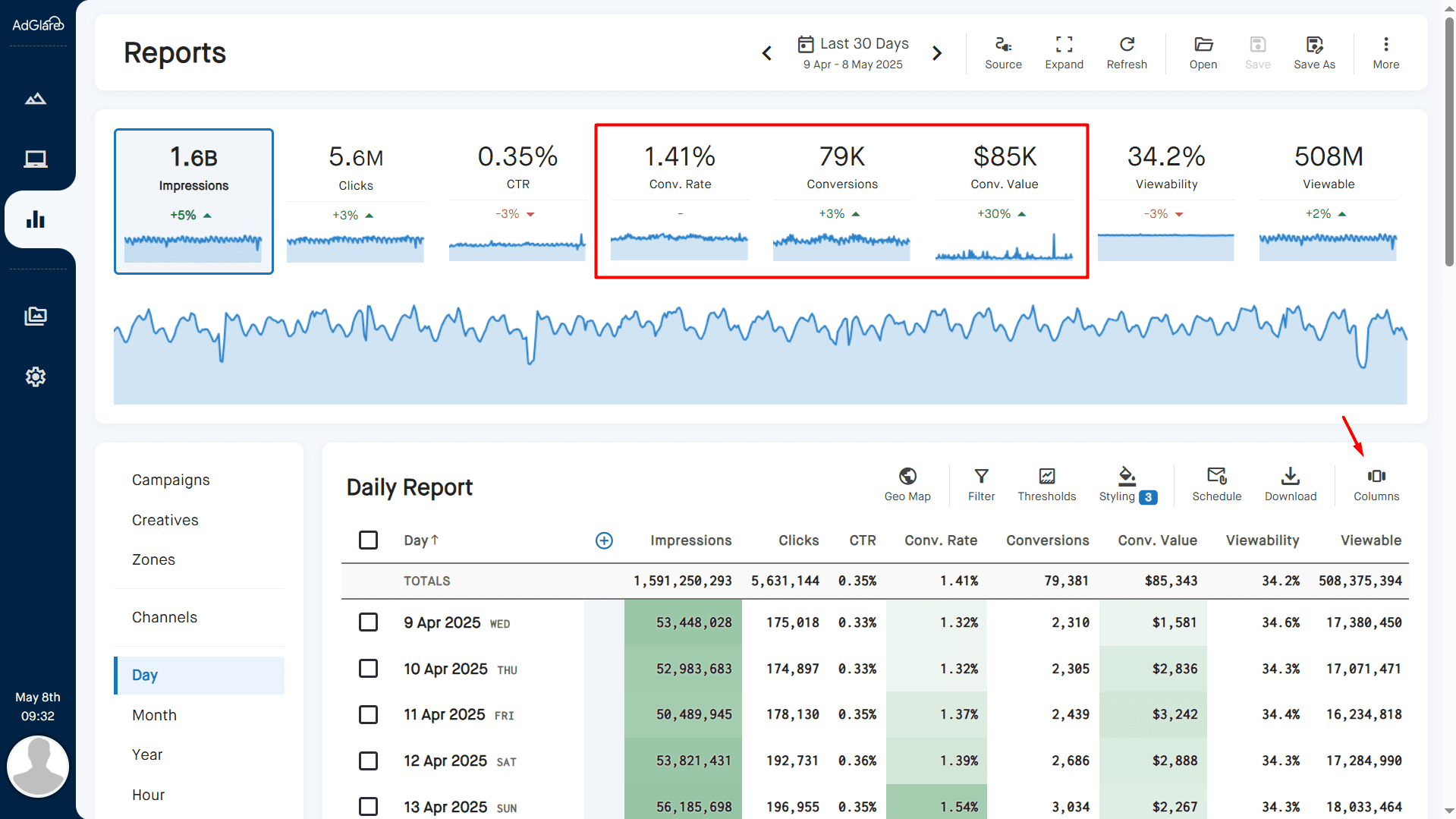Select the 9 Apr 2025 row checkbox
This screenshot has height=819, width=1456.
point(369,622)
